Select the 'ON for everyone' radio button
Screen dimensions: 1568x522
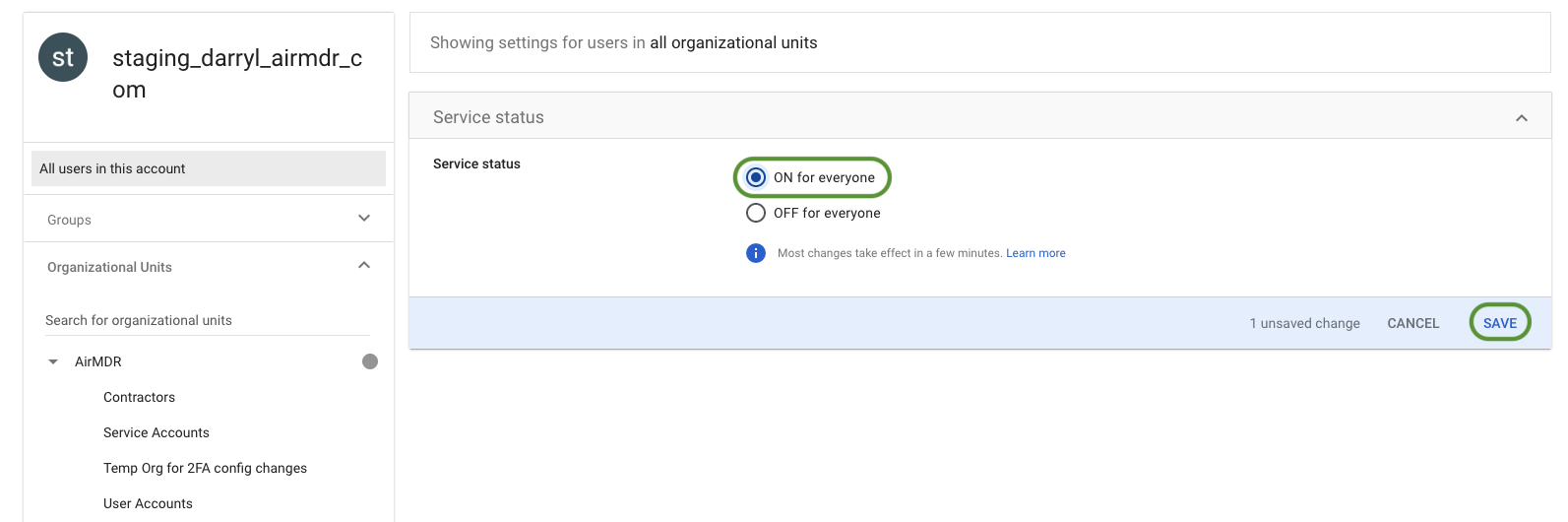pos(756,177)
